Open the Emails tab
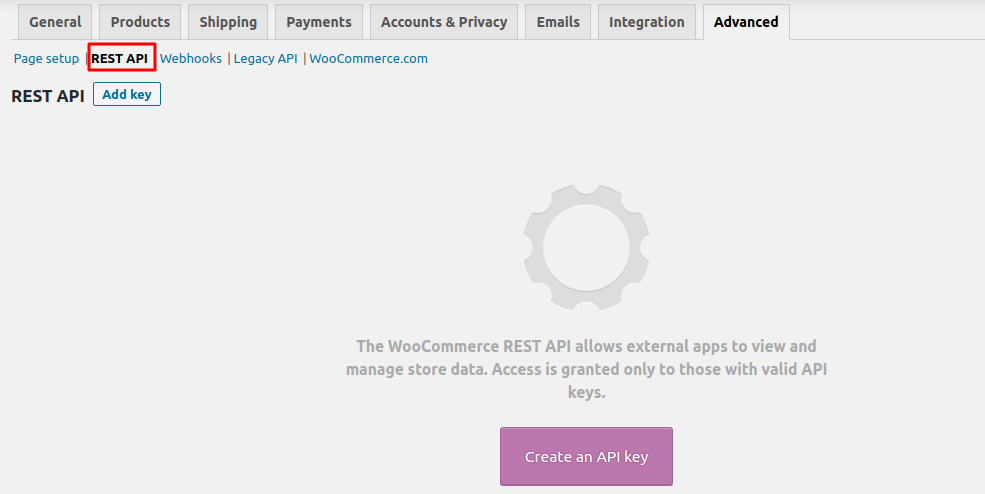 (558, 22)
